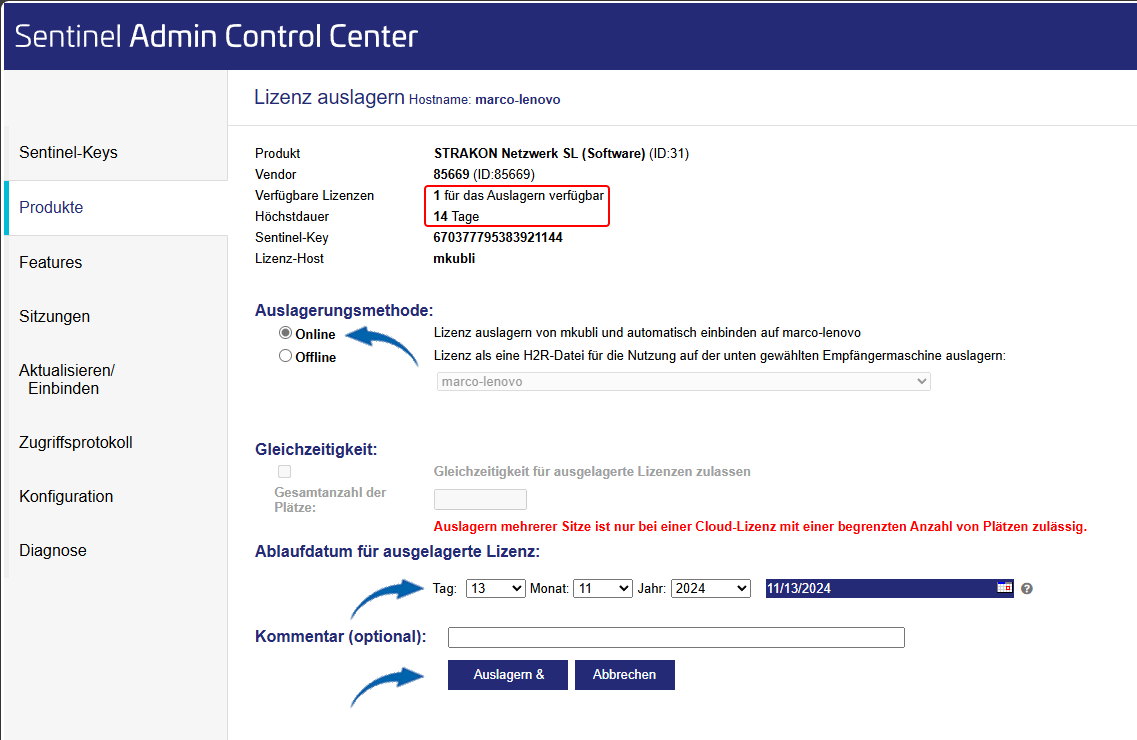Click the Gesamtanzahl der Plätze field
The height and width of the screenshot is (740, 1137).
[480, 499]
